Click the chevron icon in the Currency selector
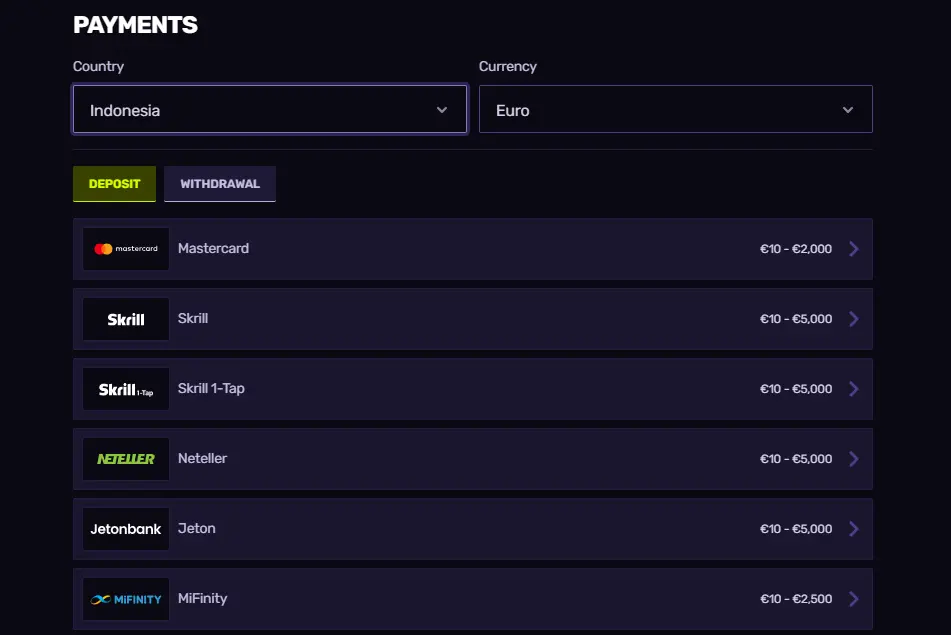This screenshot has height=635, width=951. 848,109
